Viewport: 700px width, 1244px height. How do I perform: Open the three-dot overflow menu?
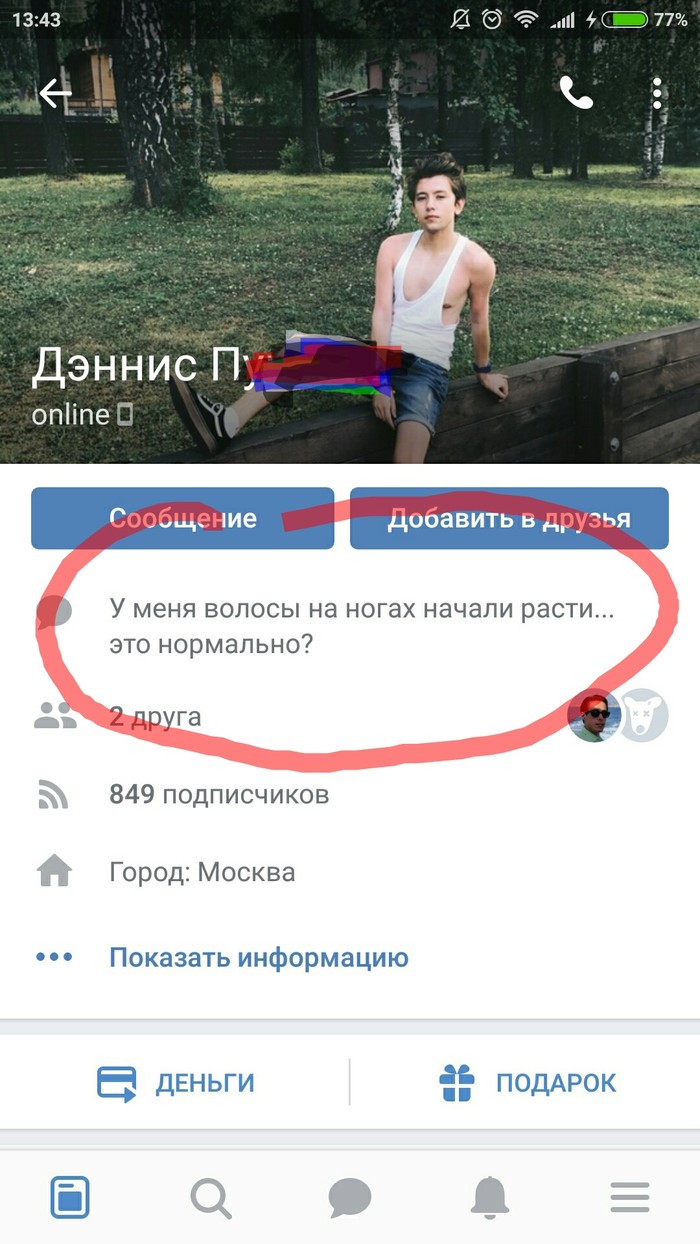657,93
